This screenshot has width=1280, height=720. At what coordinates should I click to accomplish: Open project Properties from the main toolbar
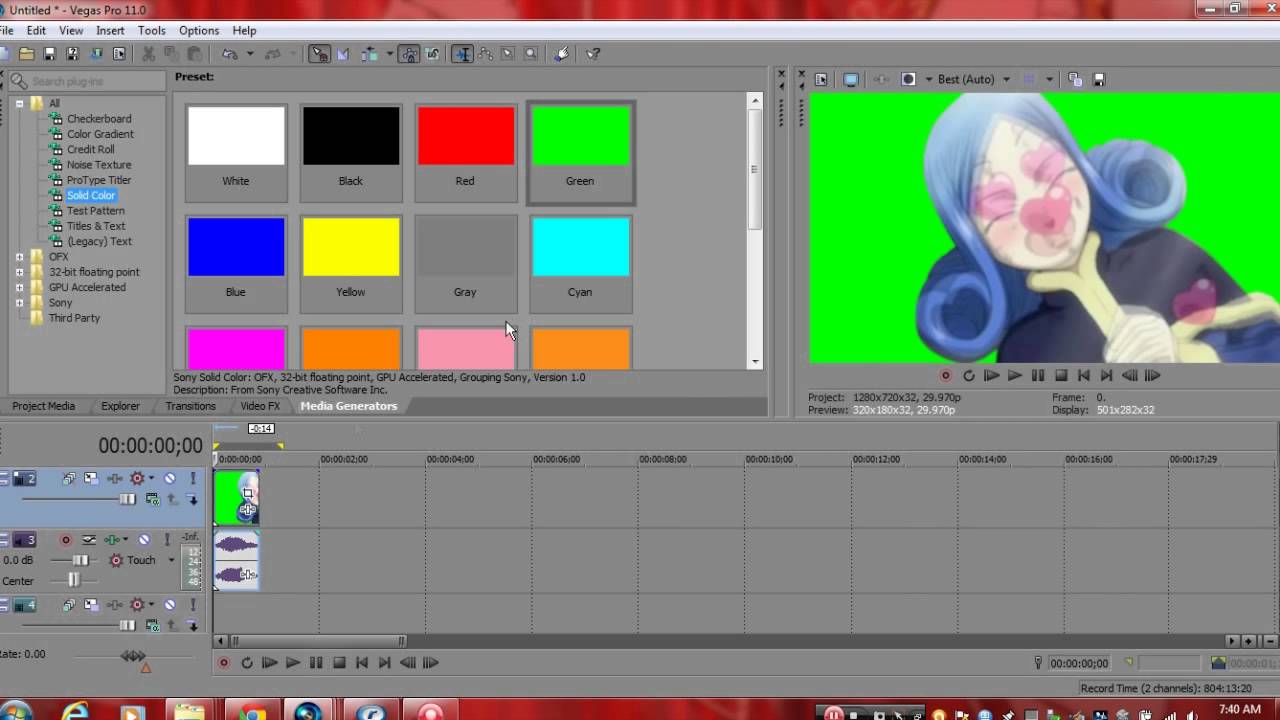(119, 54)
